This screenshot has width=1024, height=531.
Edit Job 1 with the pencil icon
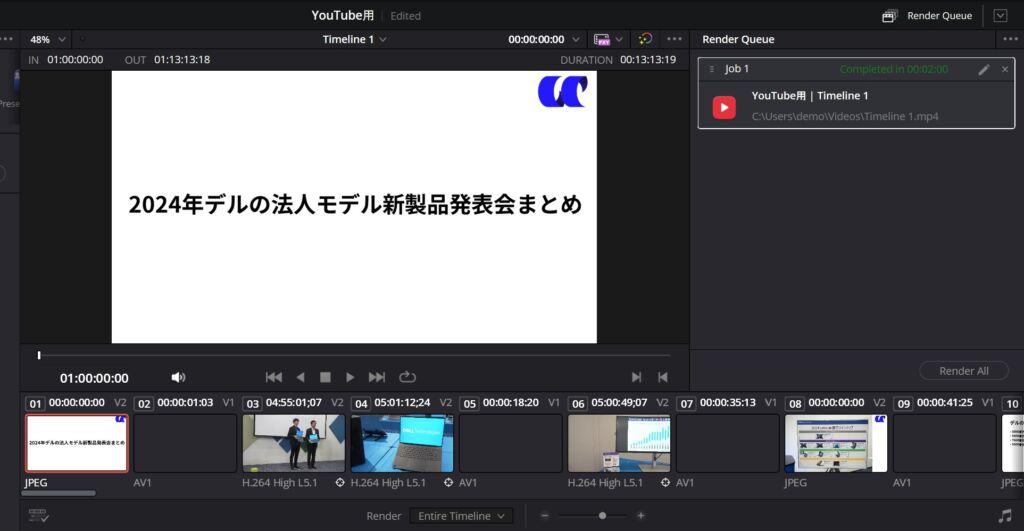click(x=984, y=69)
